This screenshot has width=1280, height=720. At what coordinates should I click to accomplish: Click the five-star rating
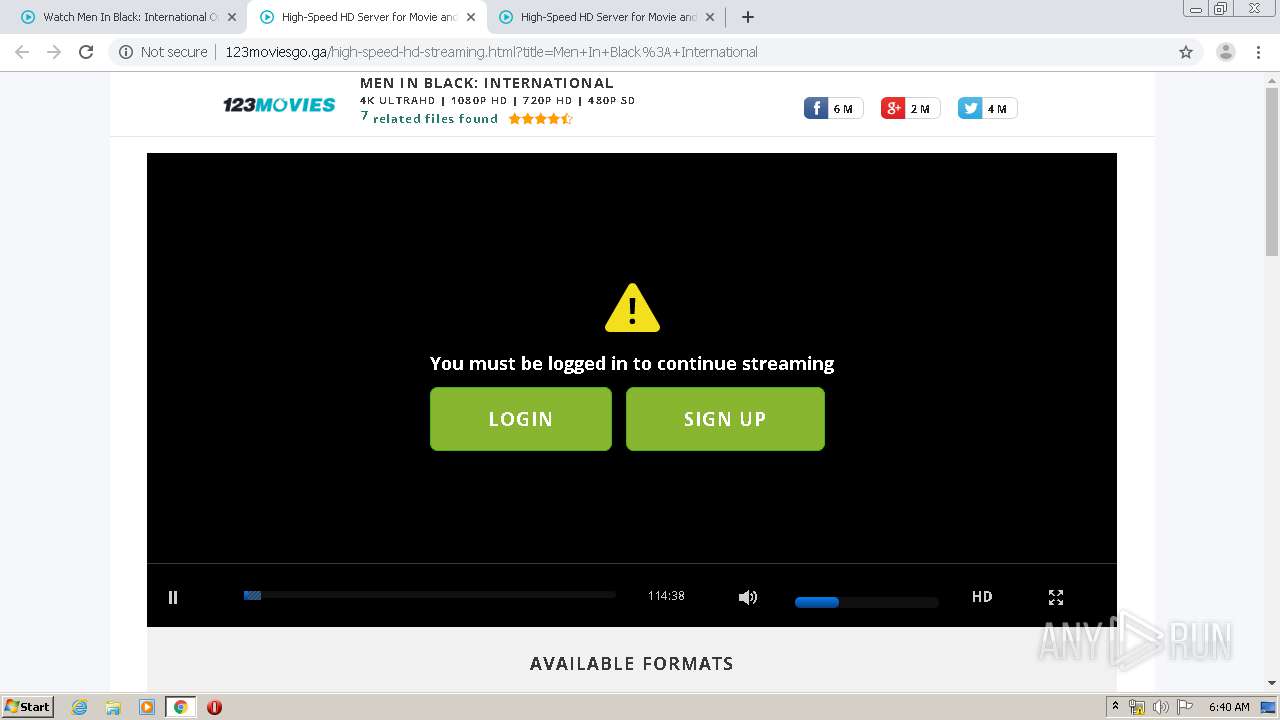click(x=540, y=119)
